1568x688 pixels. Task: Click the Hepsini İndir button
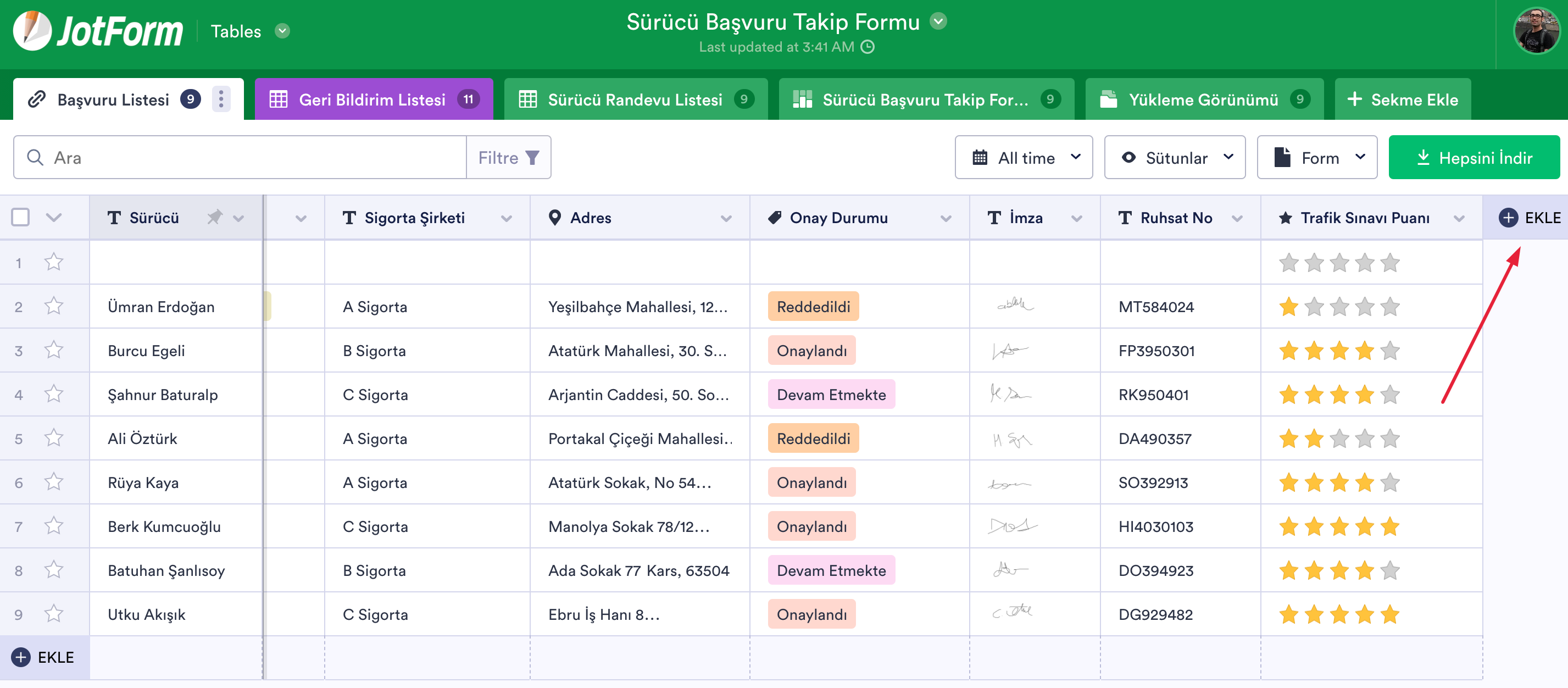pos(1474,158)
